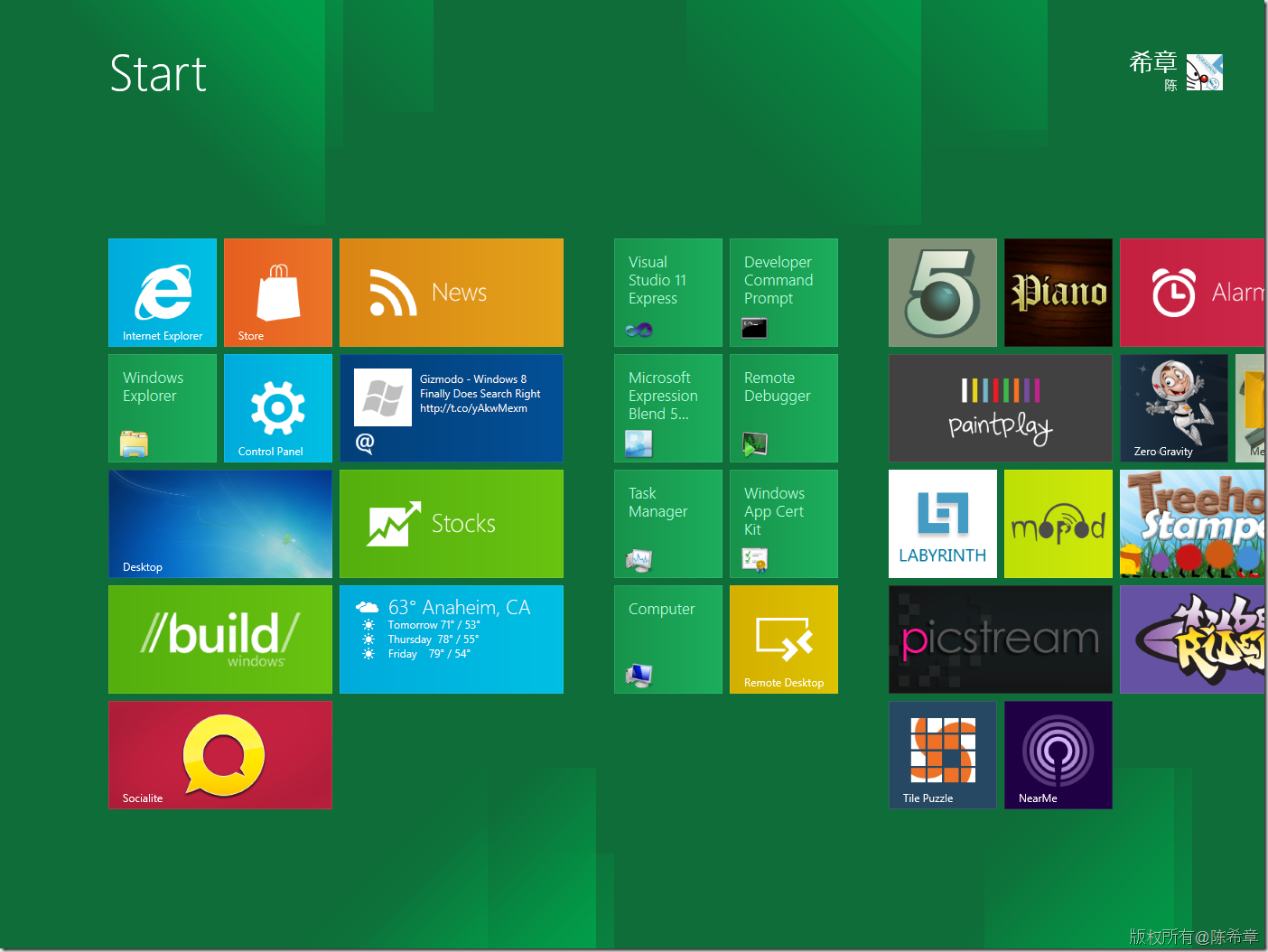Screen dimensions: 1268x952
Task: Launch the Stocks tile
Action: (x=452, y=524)
